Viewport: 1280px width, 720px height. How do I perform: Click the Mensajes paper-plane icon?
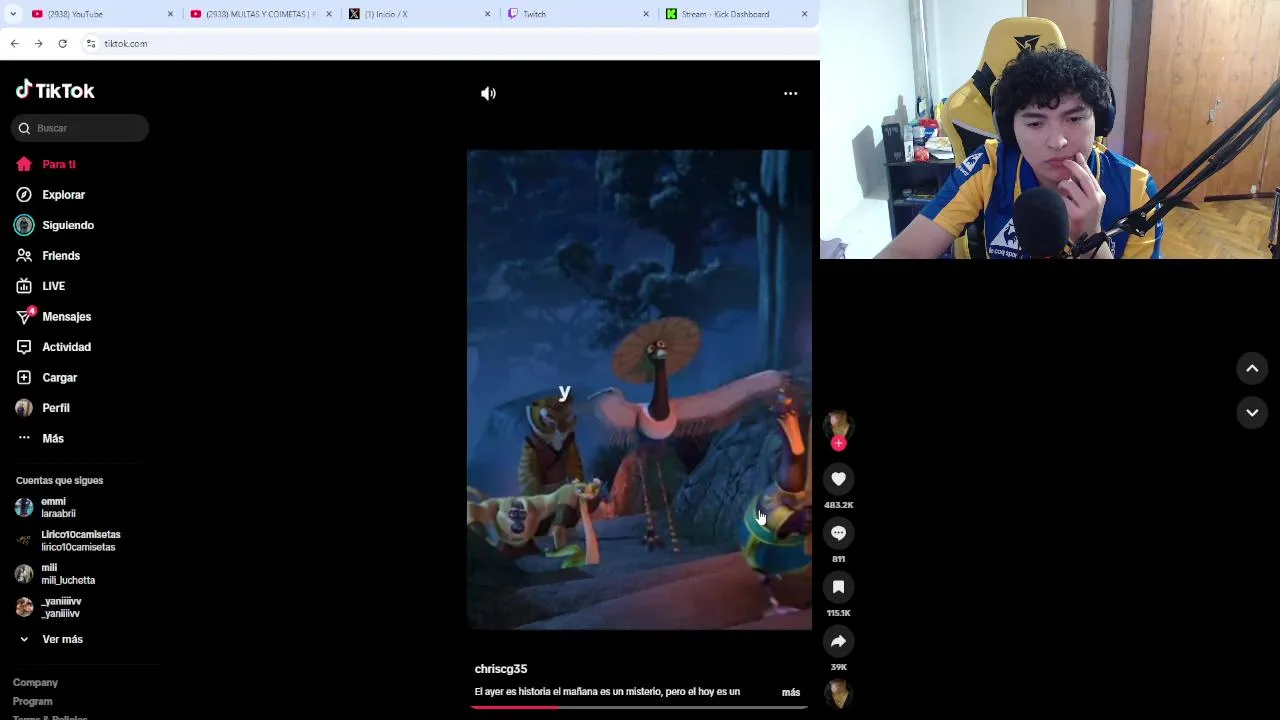point(24,317)
